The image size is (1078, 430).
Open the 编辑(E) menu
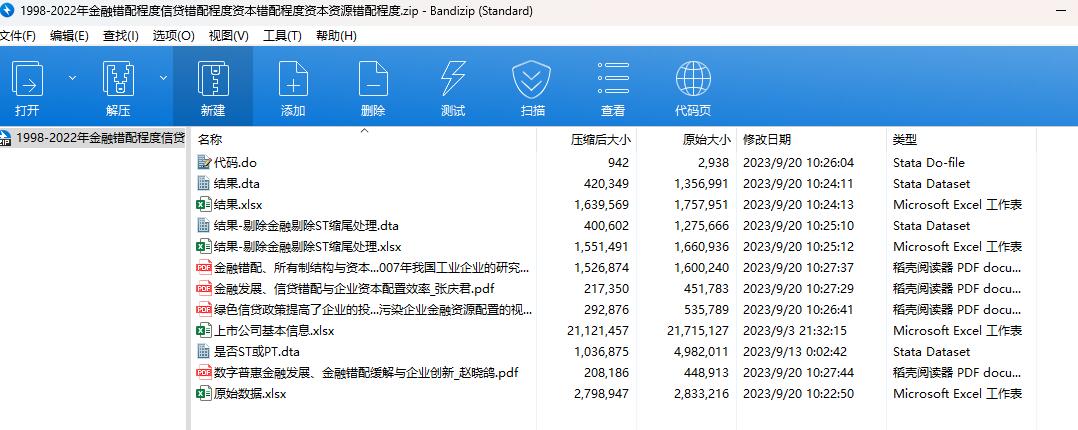coord(69,36)
